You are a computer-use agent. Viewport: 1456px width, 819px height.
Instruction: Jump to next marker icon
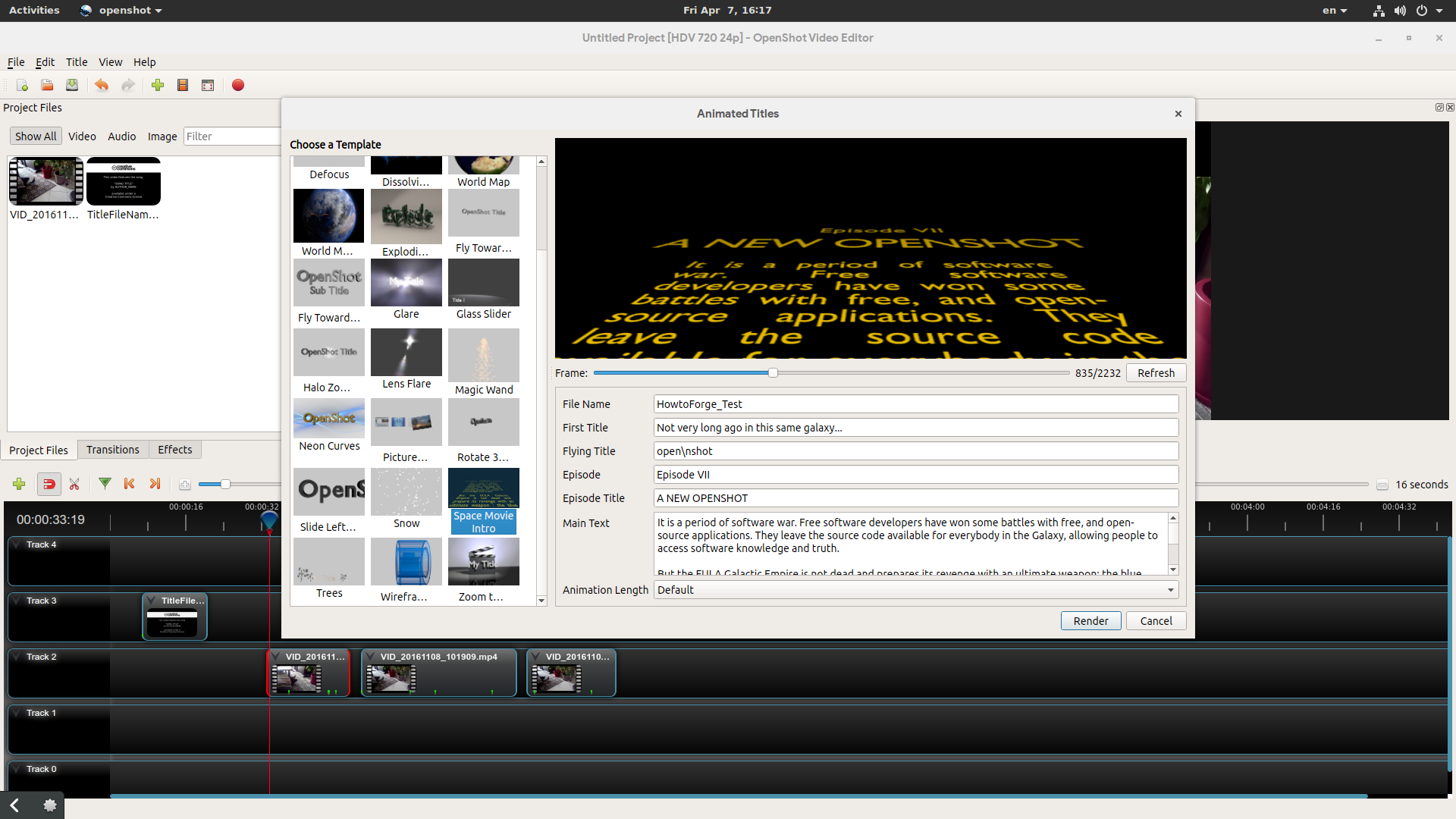tap(155, 484)
